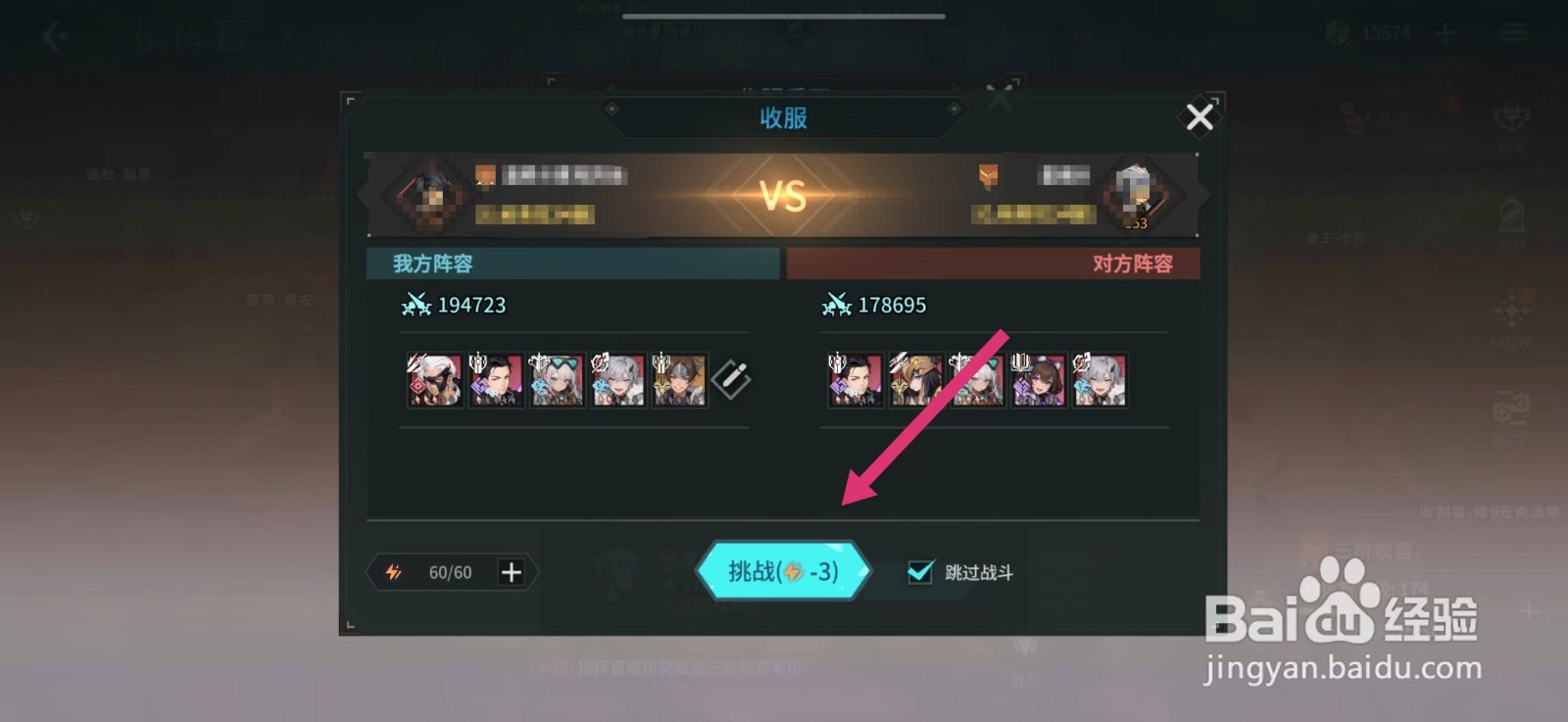Select the fourth silver-haired hero in my lineup
Image resolution: width=1568 pixels, height=722 pixels.
coord(617,380)
